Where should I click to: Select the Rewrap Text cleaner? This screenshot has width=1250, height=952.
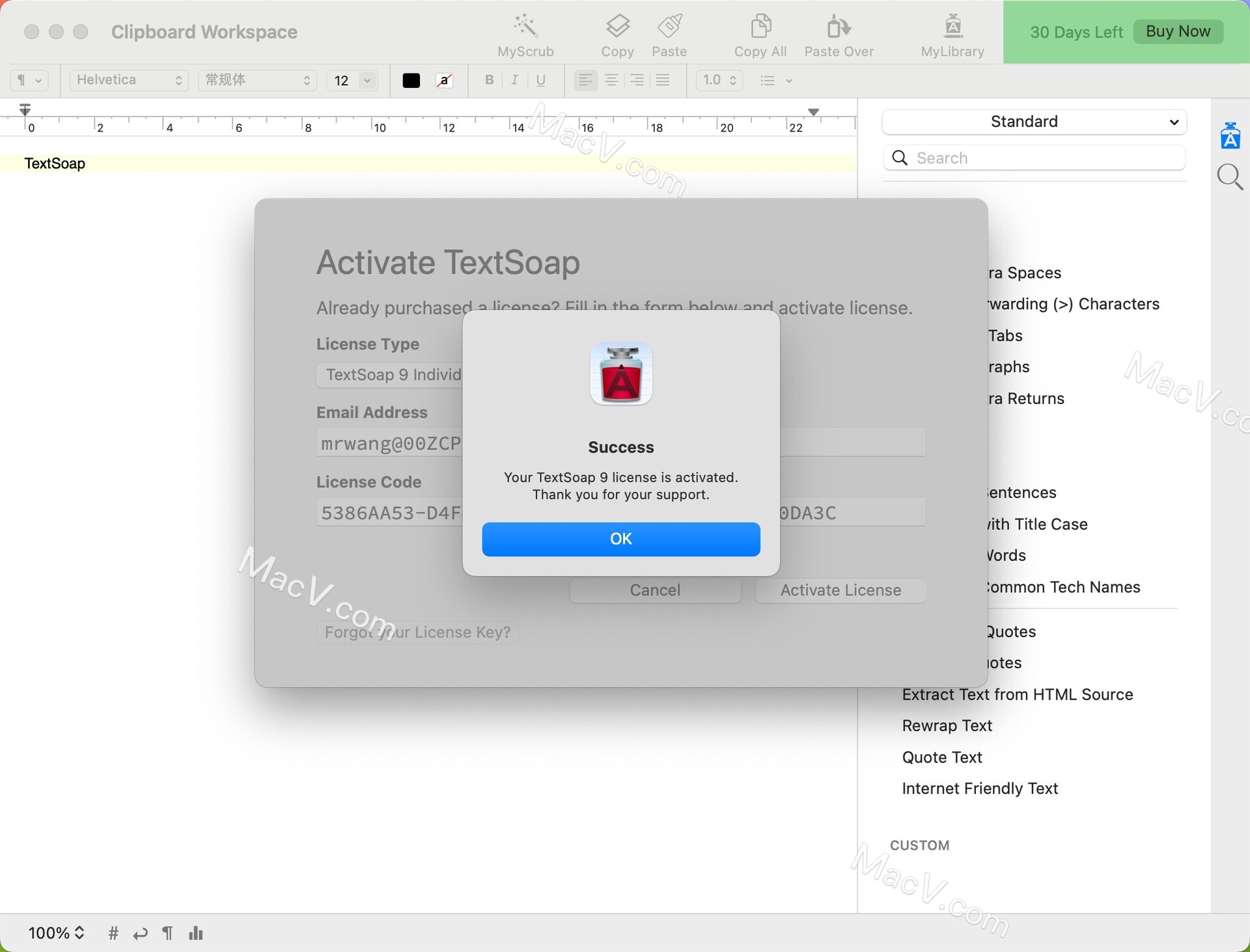pos(947,726)
